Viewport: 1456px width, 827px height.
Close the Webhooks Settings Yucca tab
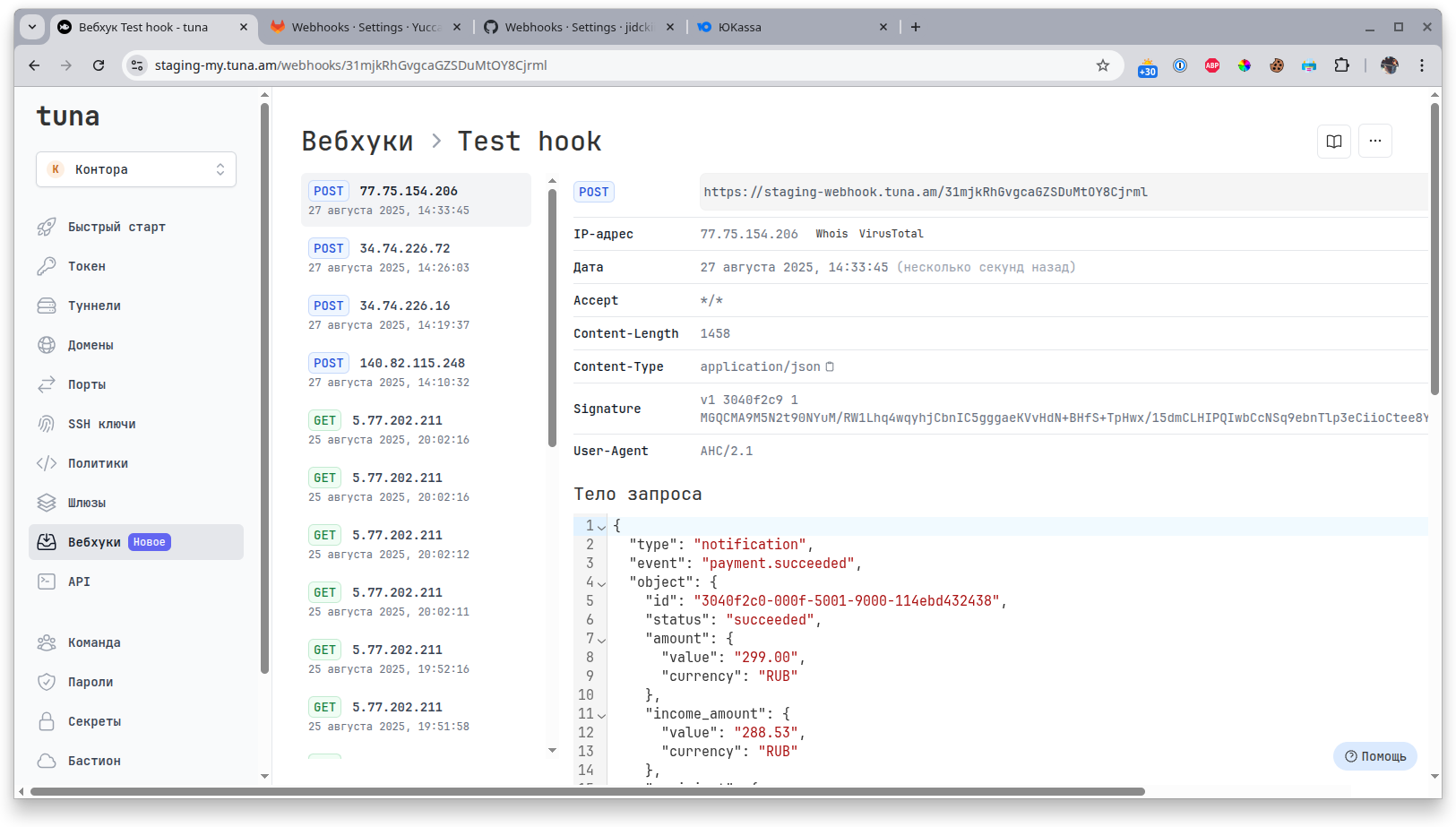click(x=457, y=27)
